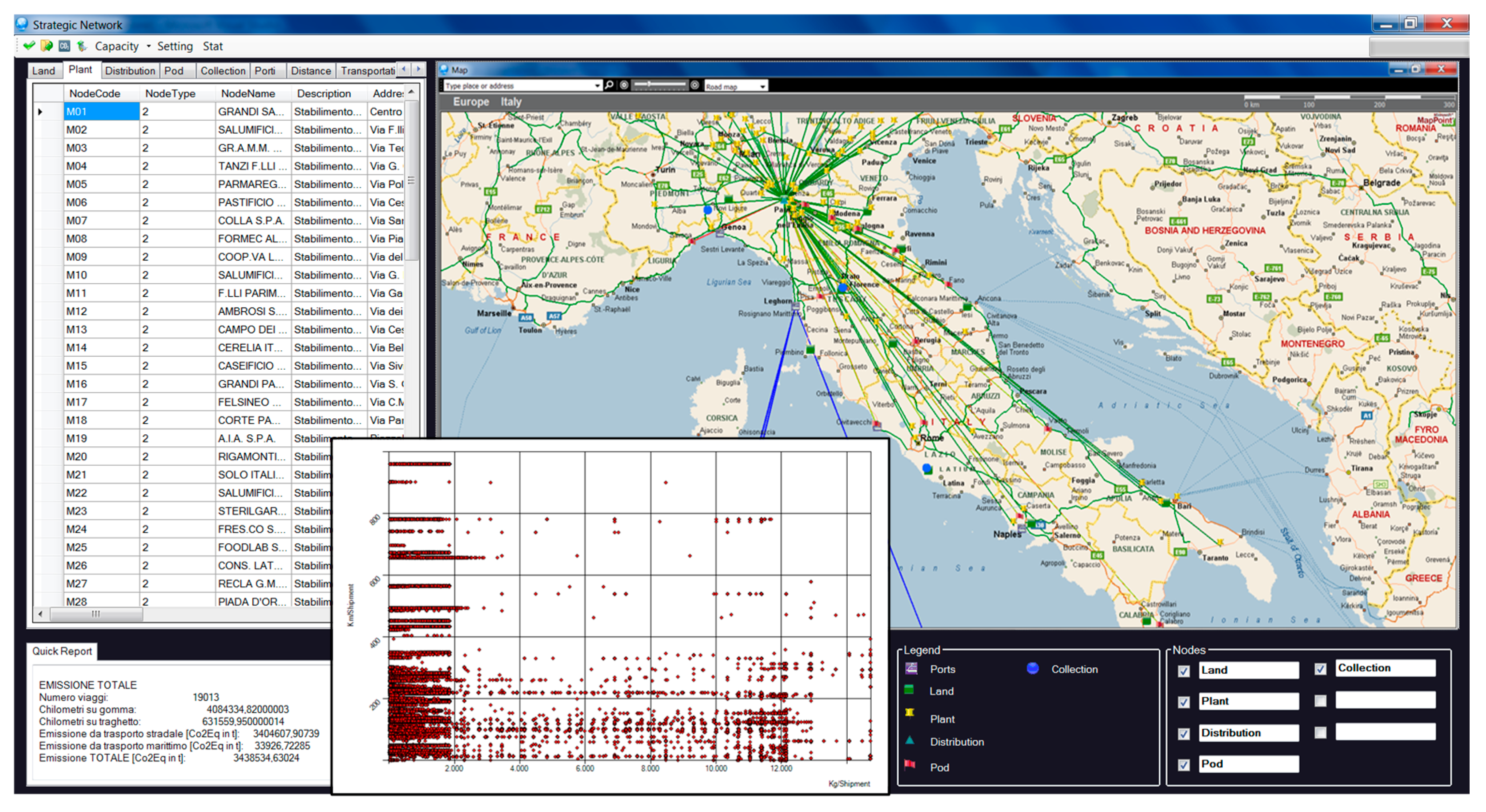The image size is (1486, 812).
Task: Click the Type place or address field
Action: (518, 86)
